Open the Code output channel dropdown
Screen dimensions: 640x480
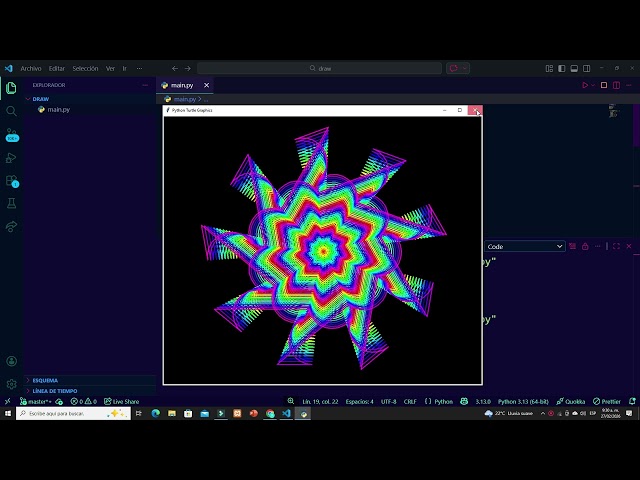click(524, 246)
